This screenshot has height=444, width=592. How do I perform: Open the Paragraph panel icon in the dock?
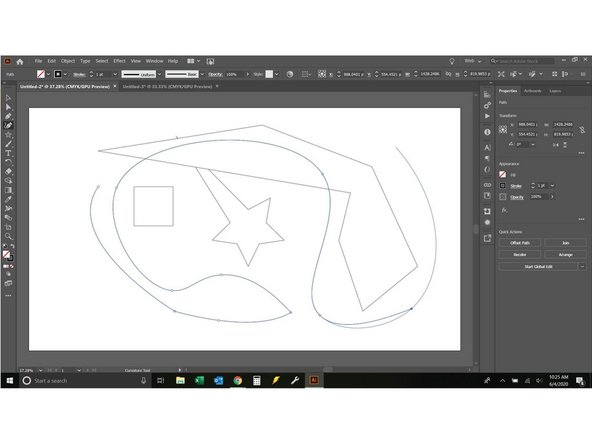pos(487,158)
